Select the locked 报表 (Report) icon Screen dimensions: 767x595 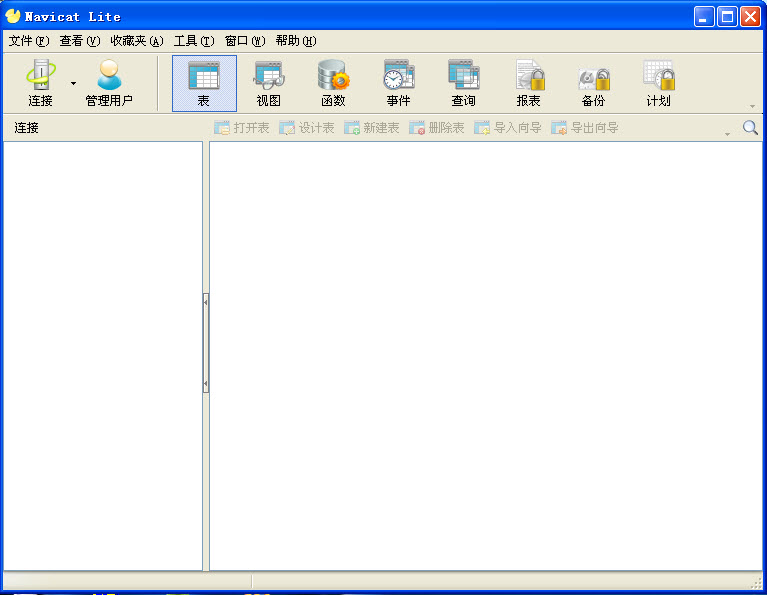(528, 83)
